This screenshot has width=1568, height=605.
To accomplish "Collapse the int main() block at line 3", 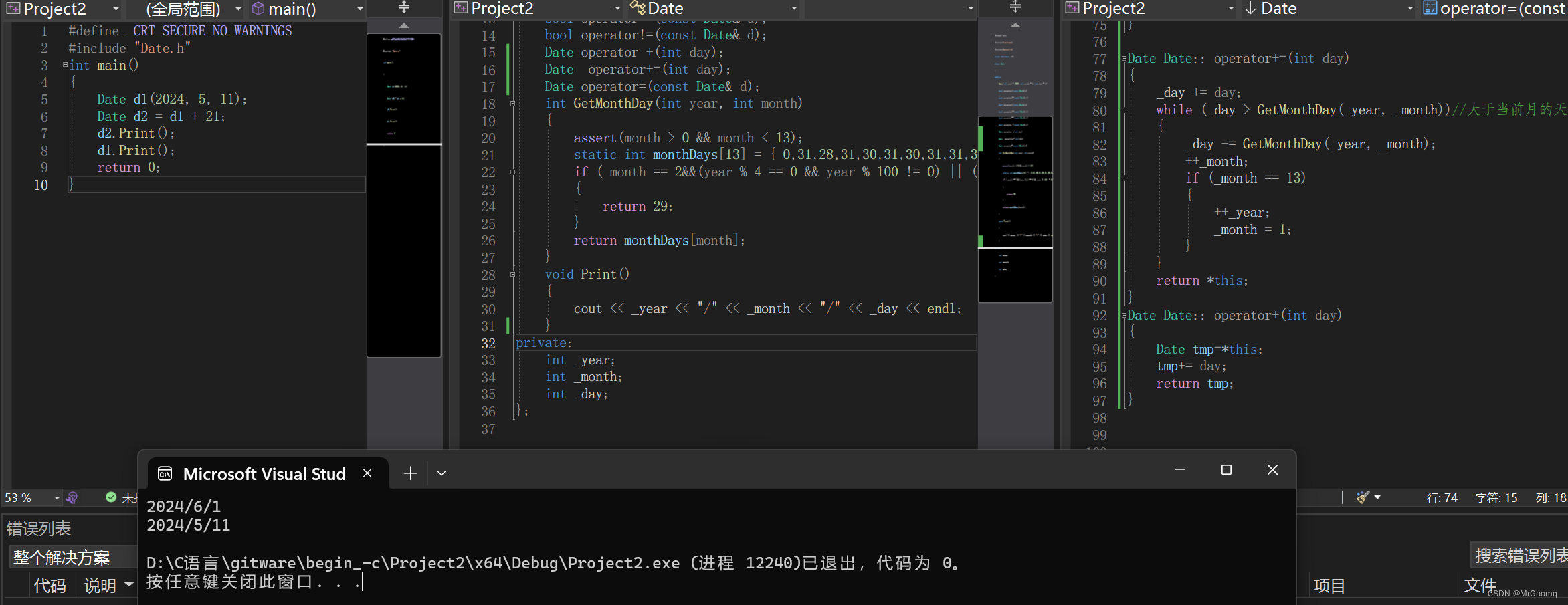I will [65, 65].
